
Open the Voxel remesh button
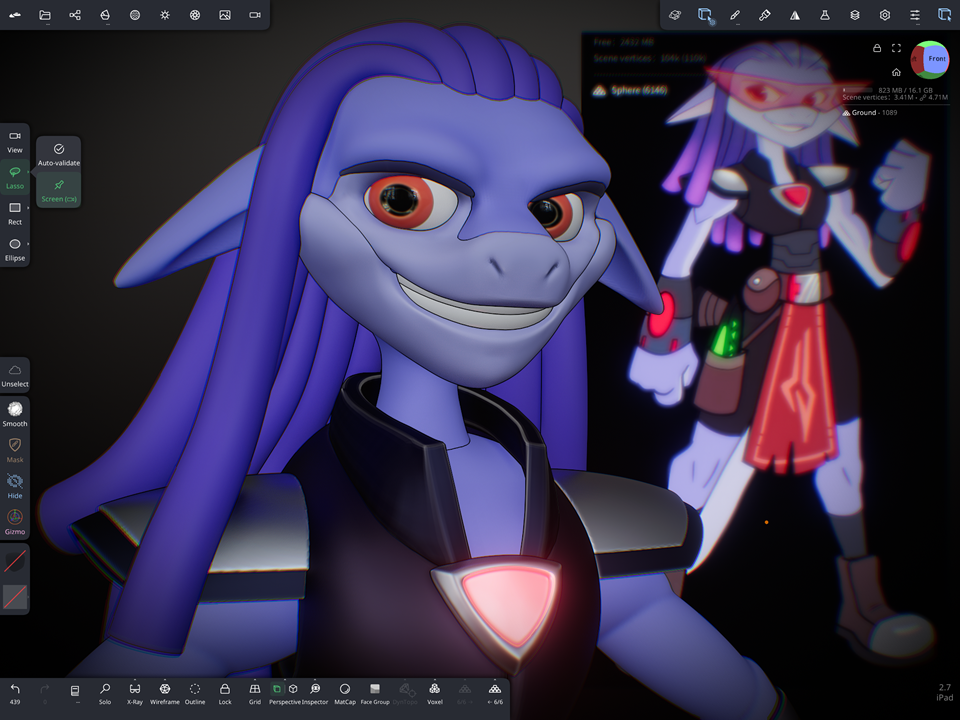(435, 694)
